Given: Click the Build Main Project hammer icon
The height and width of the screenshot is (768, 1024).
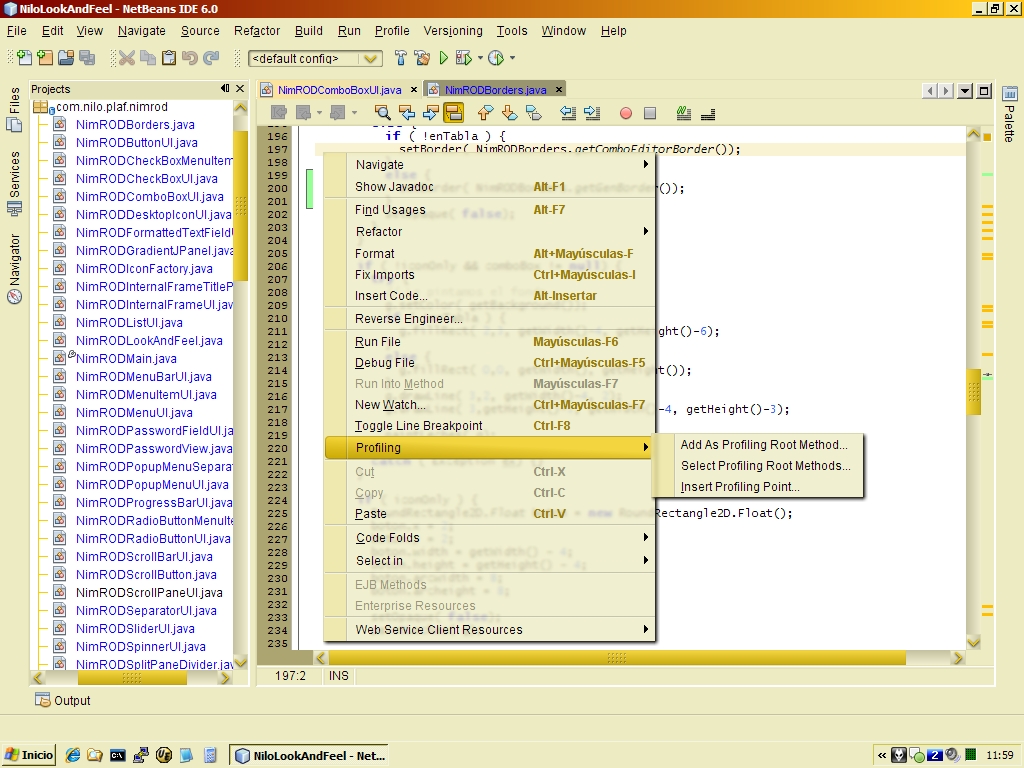Looking at the screenshot, I should [x=401, y=59].
